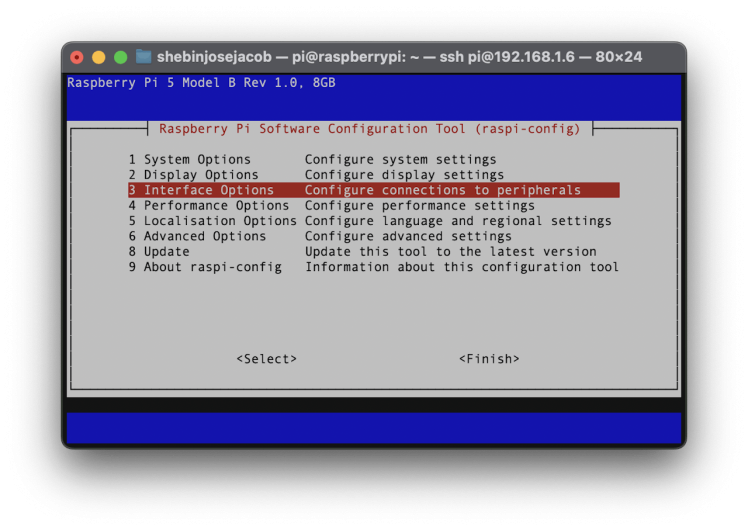Click the folder icon in the terminal title bar
The width and height of the screenshot is (748, 530).
point(143,57)
